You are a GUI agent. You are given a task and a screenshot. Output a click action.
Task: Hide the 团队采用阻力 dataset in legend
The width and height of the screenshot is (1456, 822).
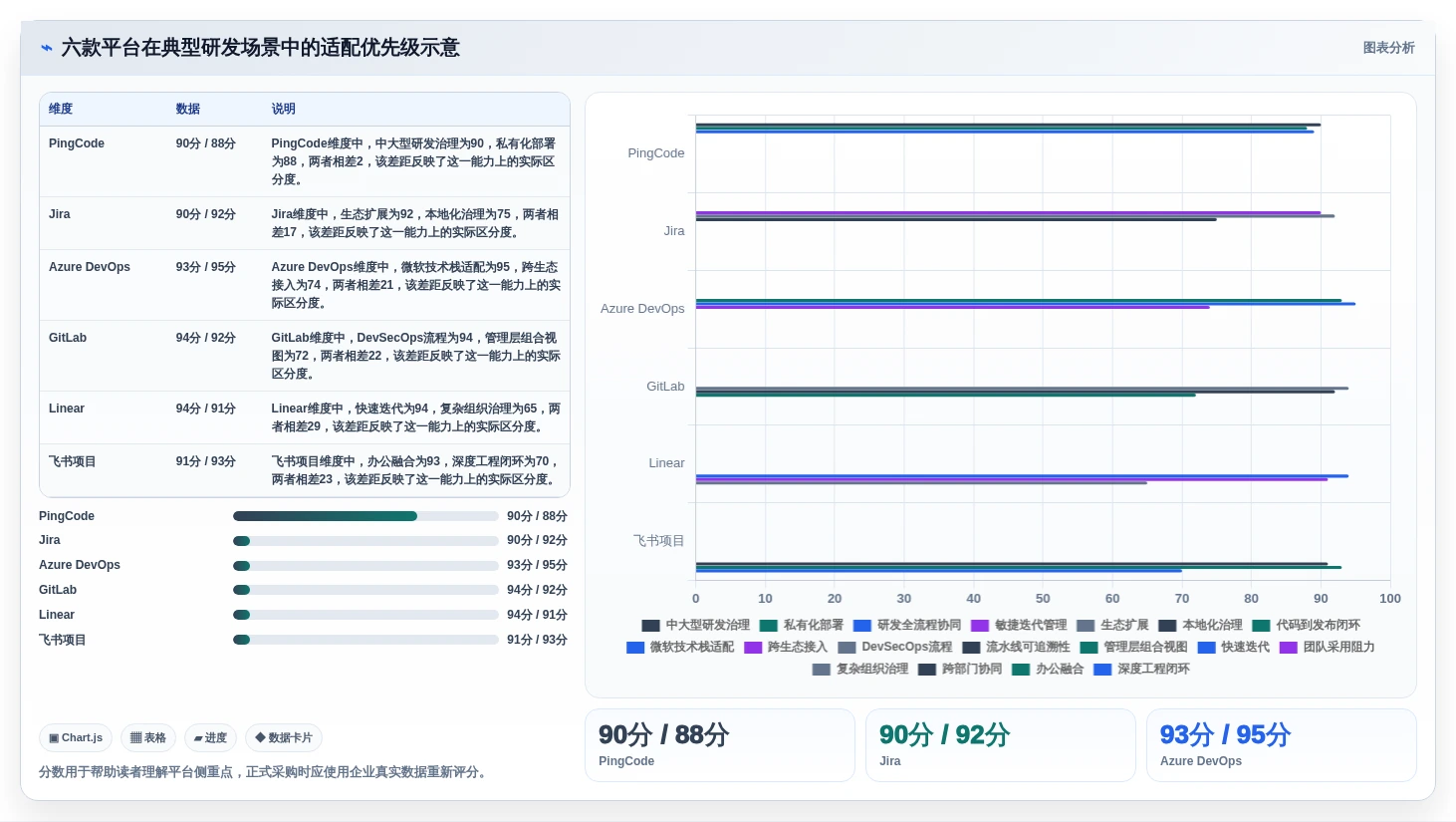(x=1328, y=648)
